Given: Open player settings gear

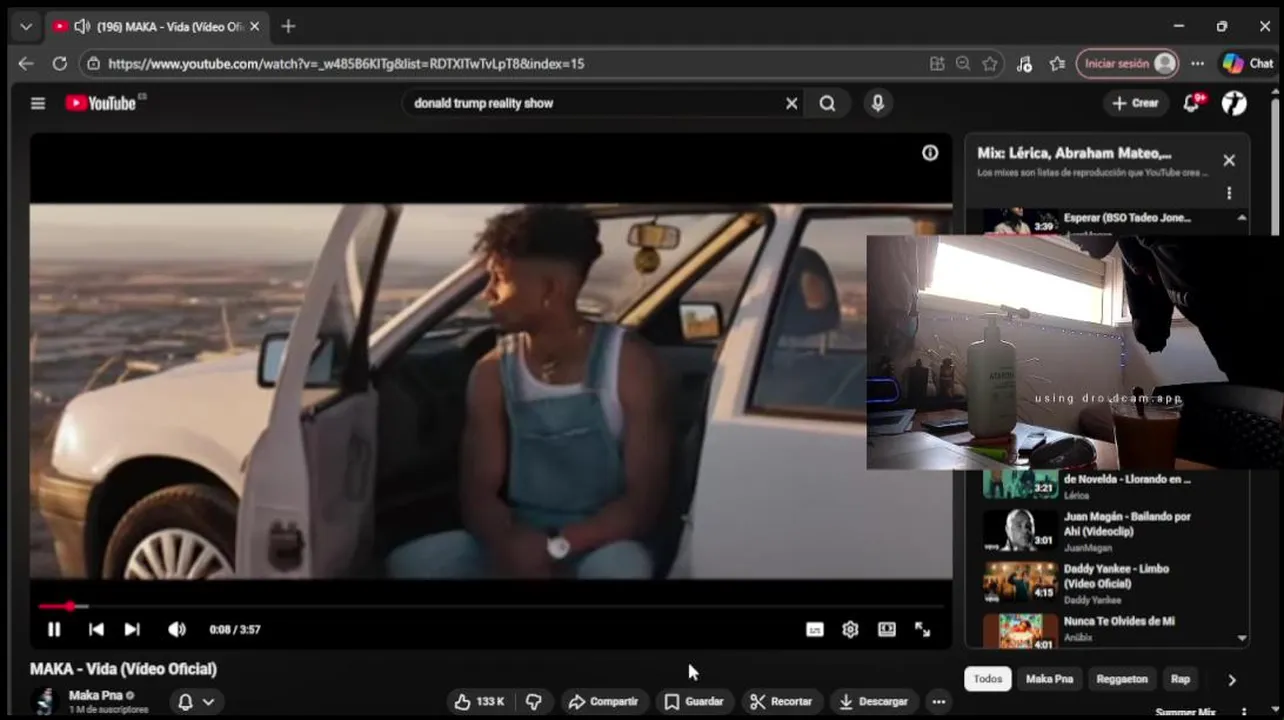Looking at the screenshot, I should (850, 629).
